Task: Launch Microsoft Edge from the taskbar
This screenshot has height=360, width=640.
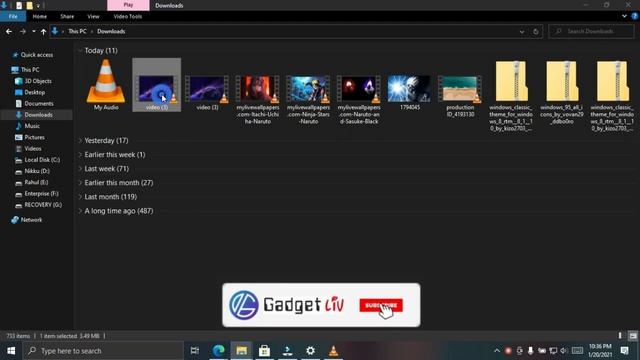Action: coord(219,351)
